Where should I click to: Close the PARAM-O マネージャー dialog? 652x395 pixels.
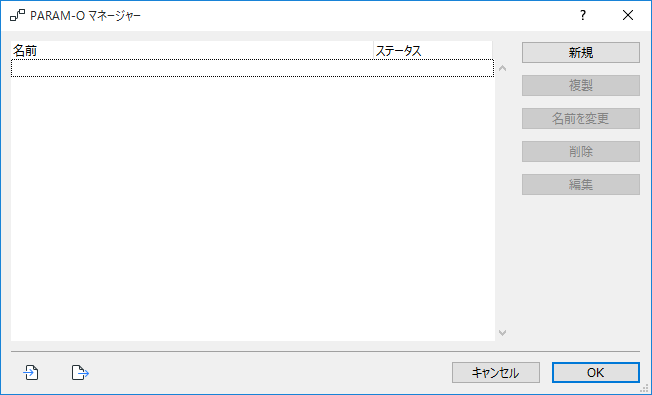click(x=628, y=15)
